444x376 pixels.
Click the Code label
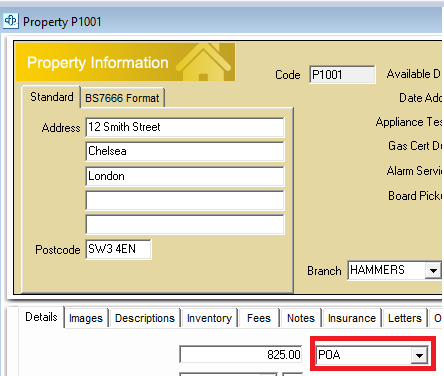point(288,75)
